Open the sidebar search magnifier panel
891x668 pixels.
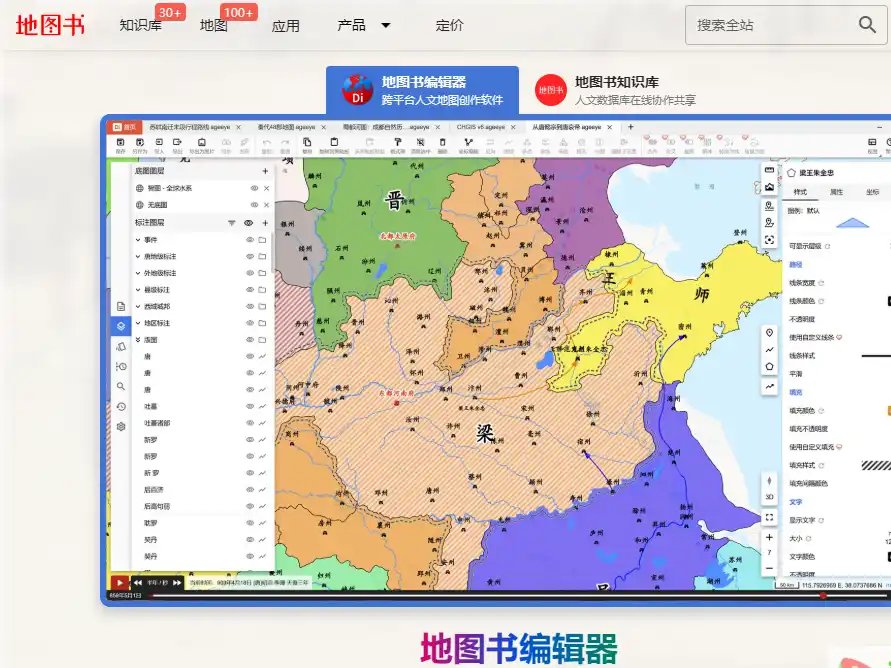pyautogui.click(x=121, y=386)
